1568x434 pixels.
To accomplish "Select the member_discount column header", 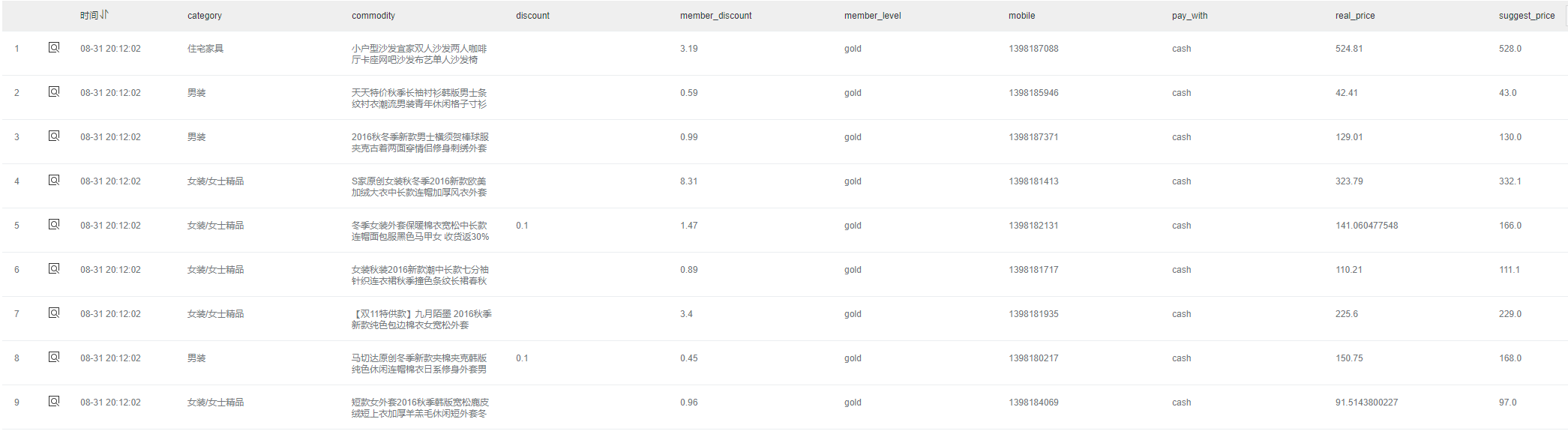I will [x=716, y=16].
